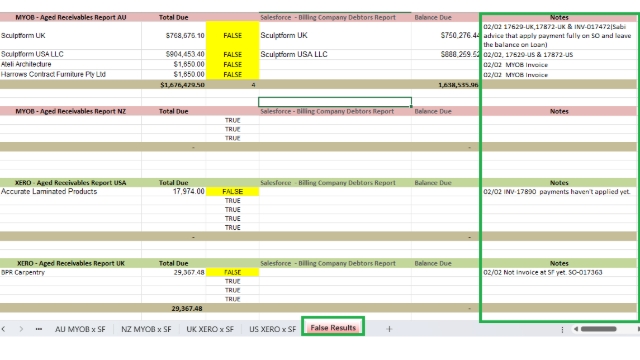Image resolution: width=640 pixels, height=360 pixels.
Task: Select the $904,453.40 Total Due cell
Action: (x=174, y=54)
